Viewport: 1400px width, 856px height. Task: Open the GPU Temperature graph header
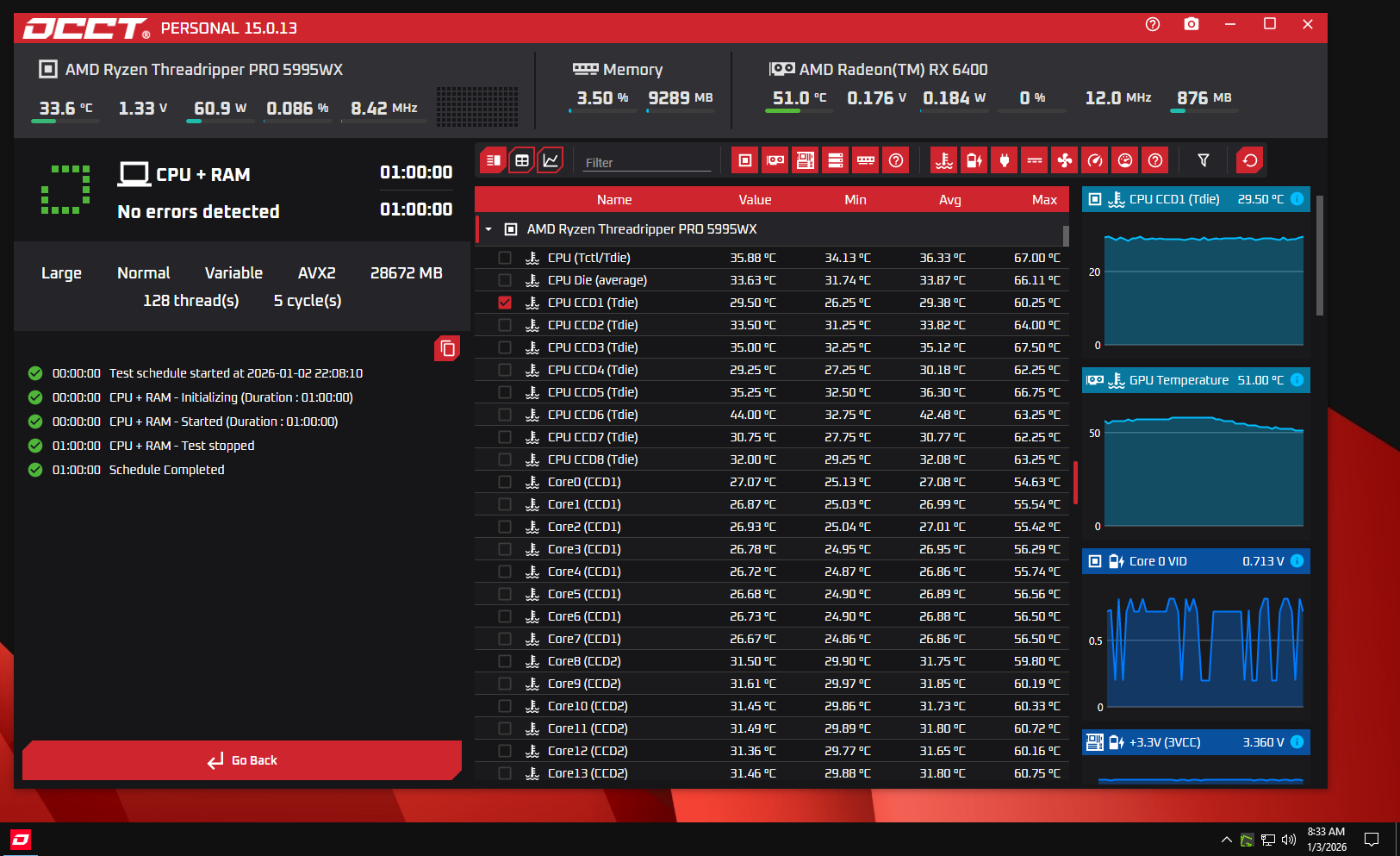click(1196, 380)
